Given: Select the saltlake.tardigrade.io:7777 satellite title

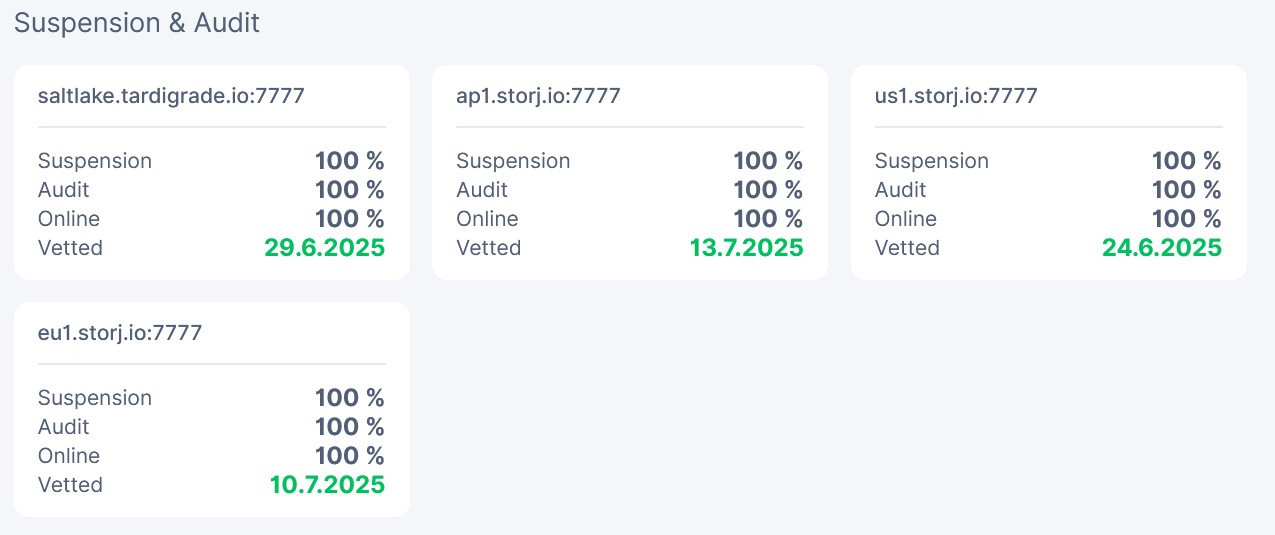Looking at the screenshot, I should [171, 97].
